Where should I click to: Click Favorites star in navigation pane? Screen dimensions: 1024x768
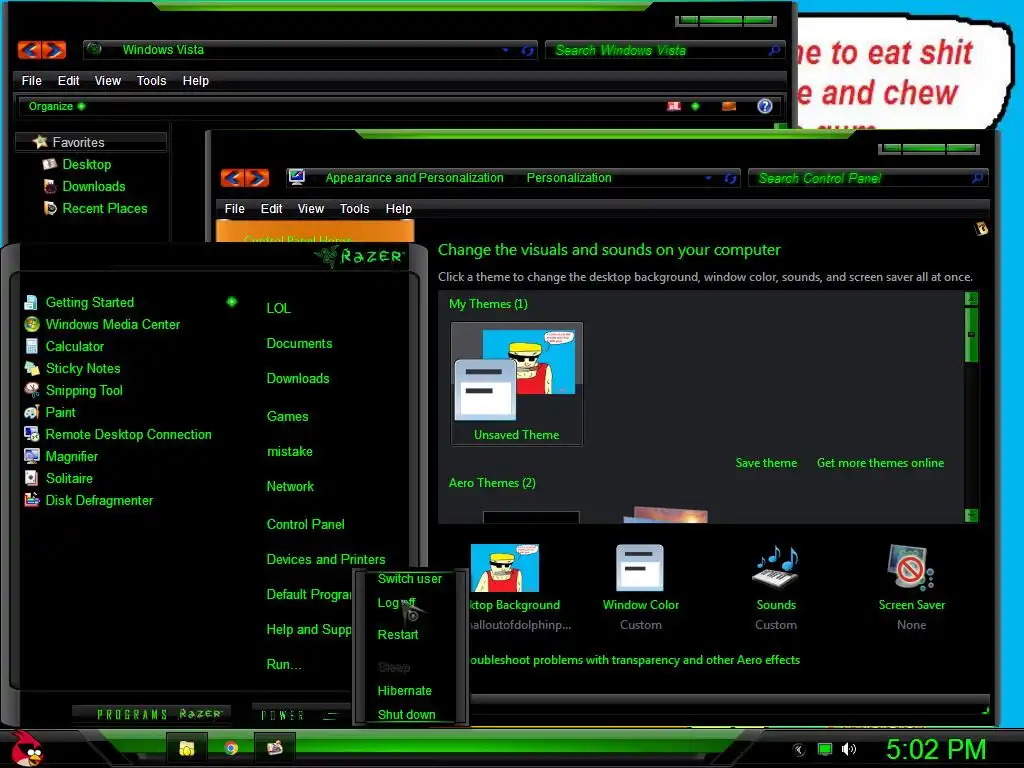40,142
